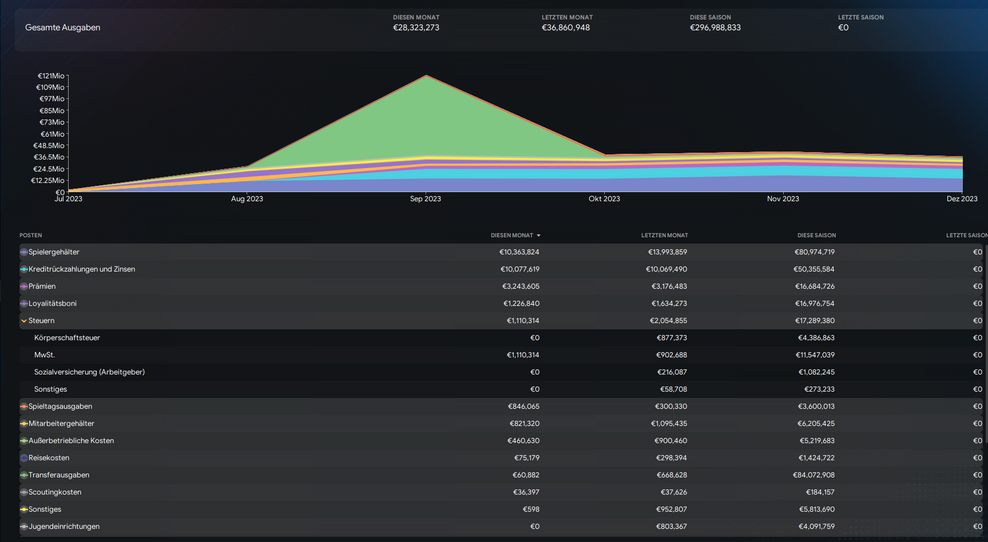Toggle the Jugendeinrichtungen series marker
This screenshot has height=542, width=988.
coord(24,526)
